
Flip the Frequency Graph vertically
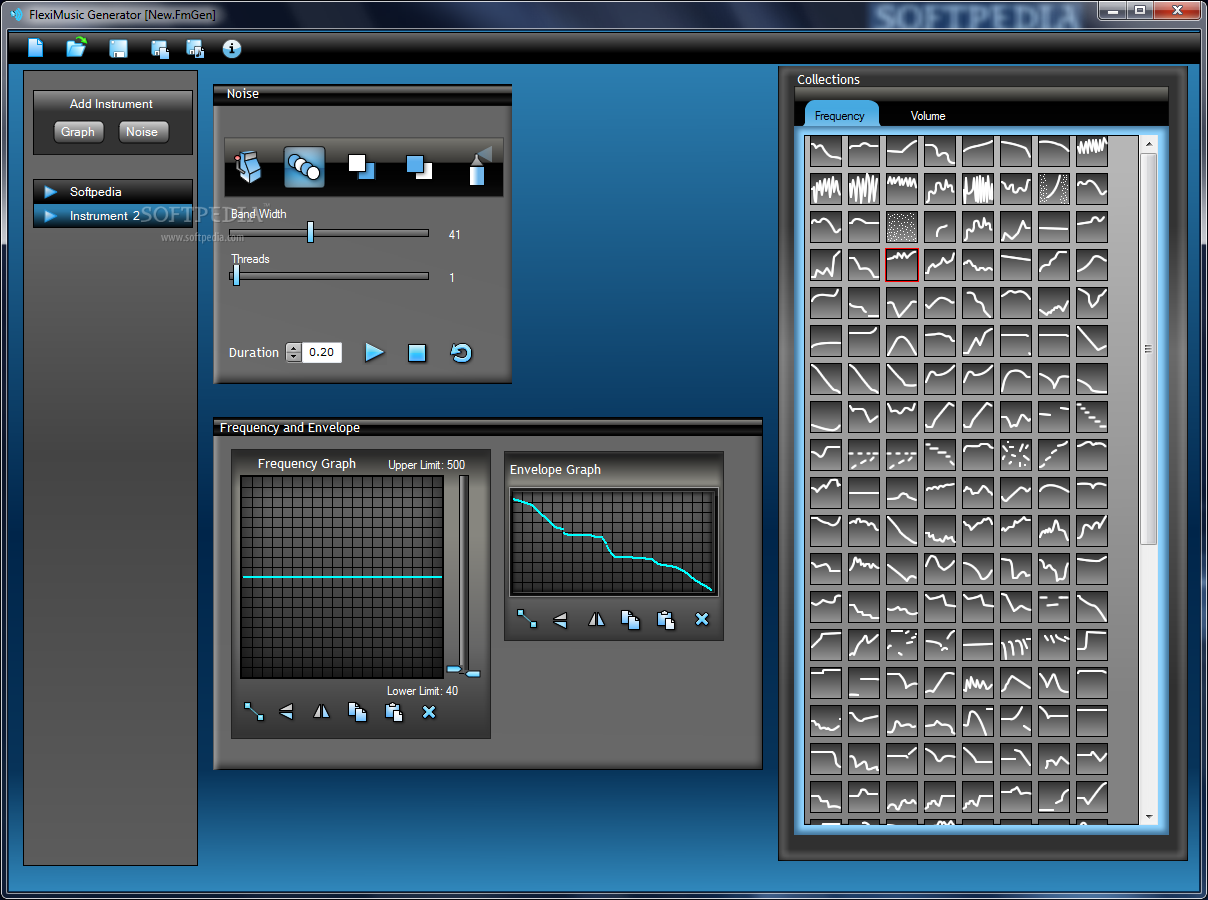[x=287, y=712]
